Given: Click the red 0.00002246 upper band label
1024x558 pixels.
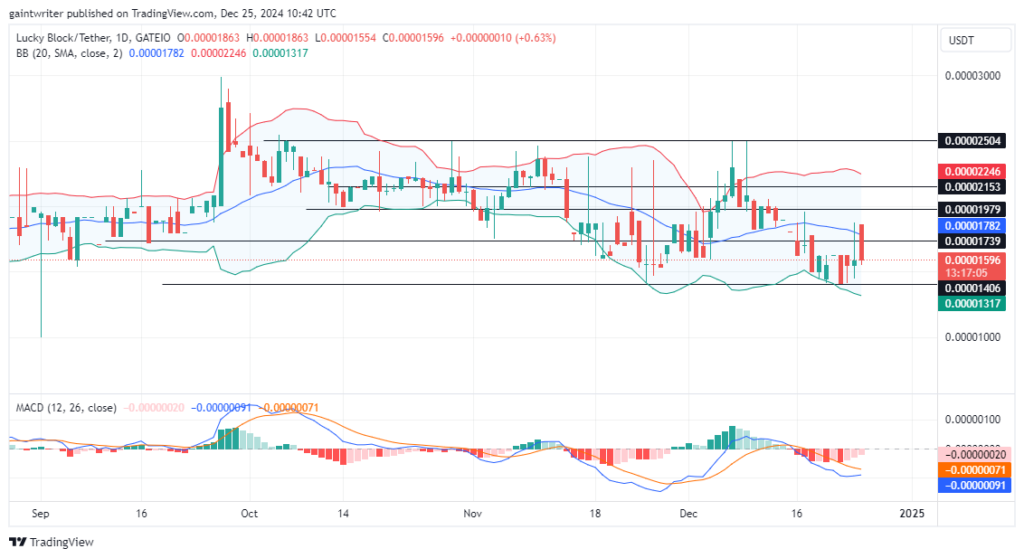Looking at the screenshot, I should click(972, 171).
